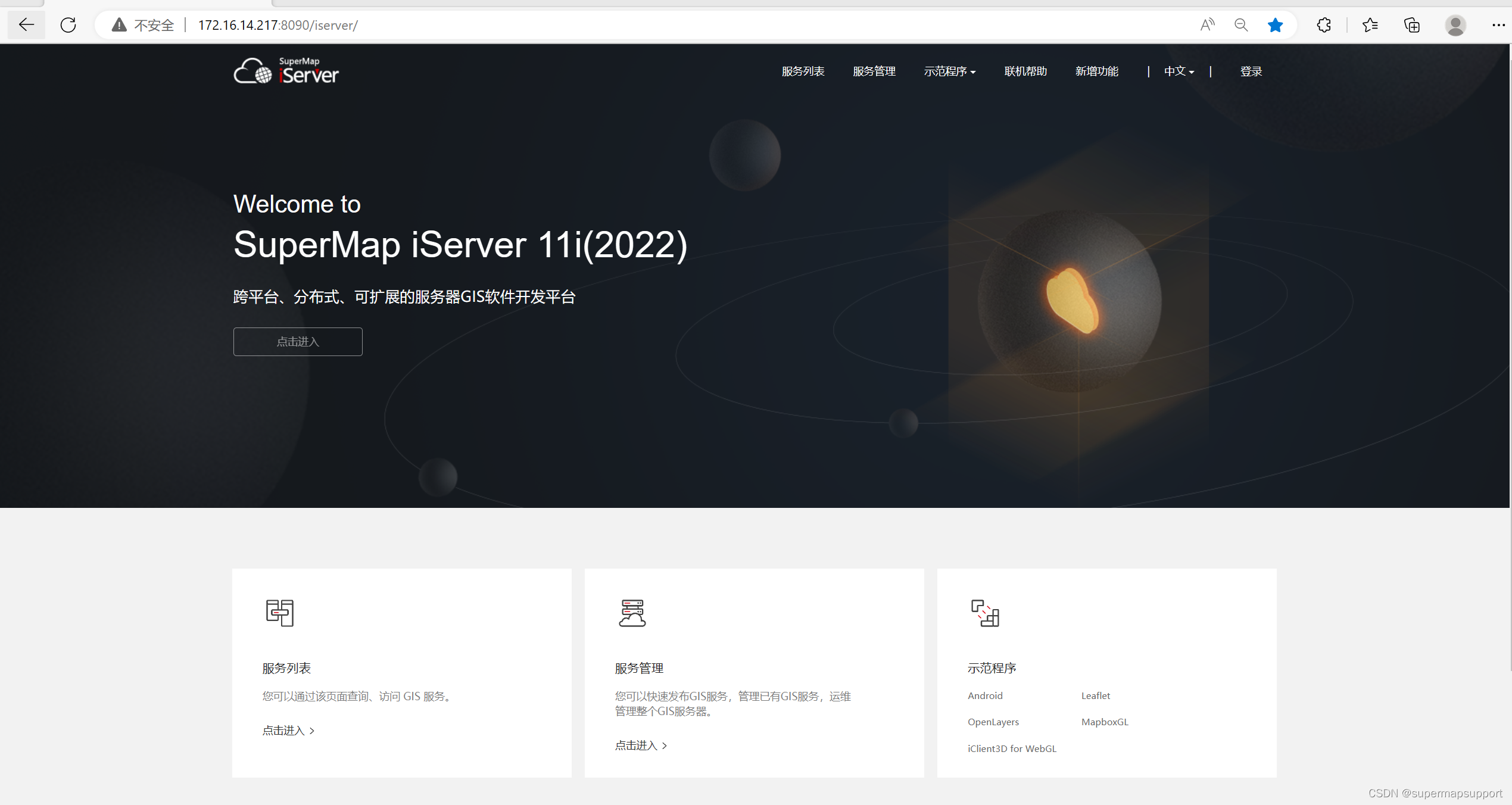This screenshot has height=805, width=1512.
Task: Open 联机帮助 in the navigation bar
Action: [1025, 71]
